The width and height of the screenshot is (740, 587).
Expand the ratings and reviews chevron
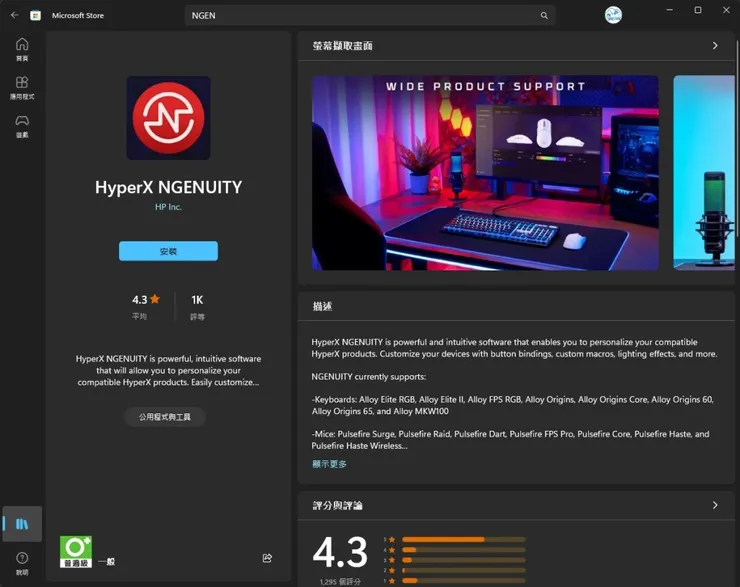(715, 505)
